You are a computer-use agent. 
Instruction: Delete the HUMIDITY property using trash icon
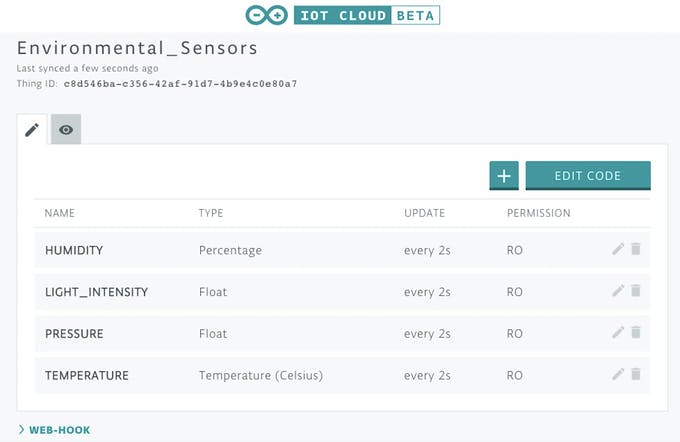coord(636,249)
